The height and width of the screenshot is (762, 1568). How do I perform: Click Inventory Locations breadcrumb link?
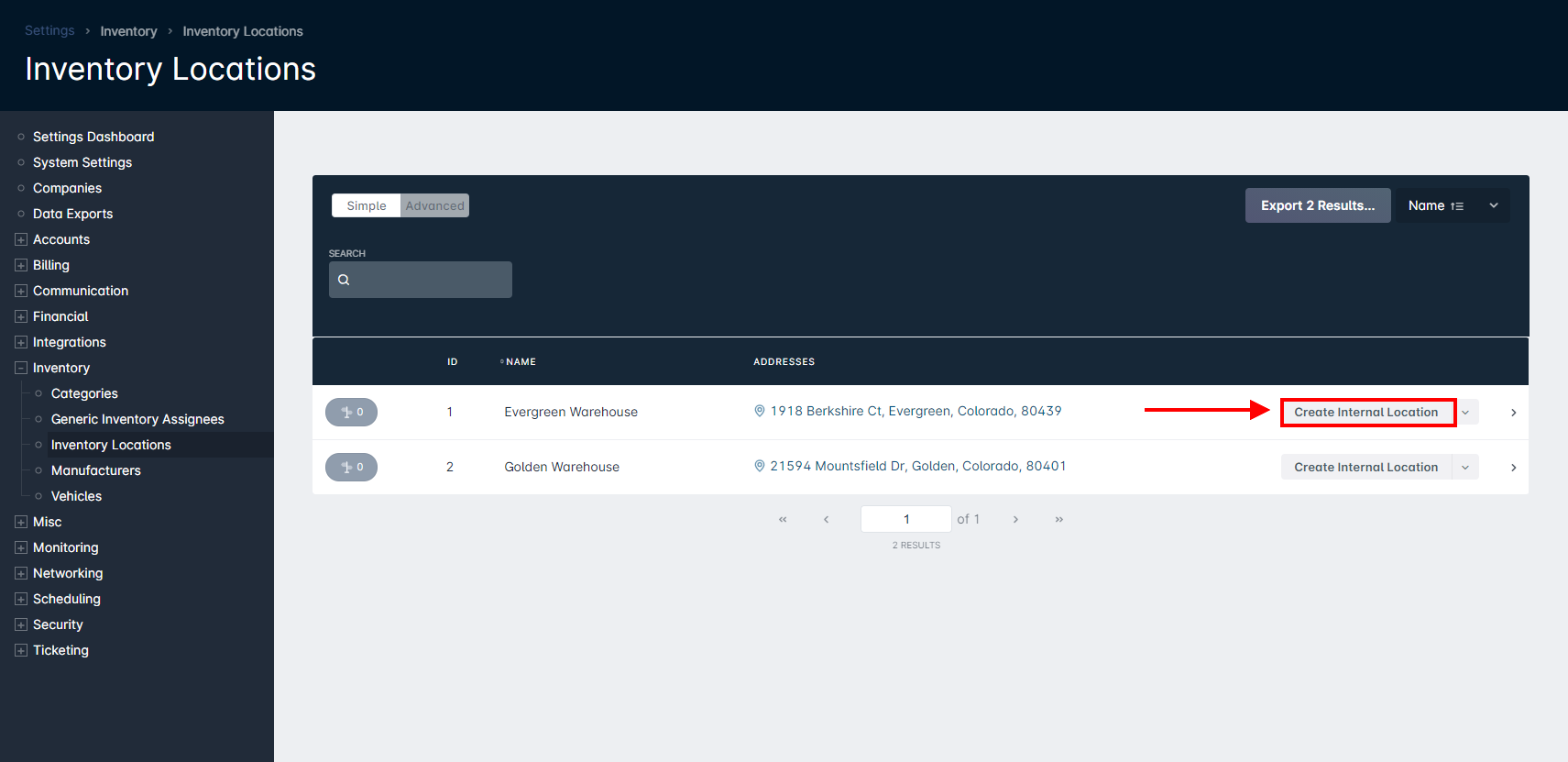coord(243,31)
